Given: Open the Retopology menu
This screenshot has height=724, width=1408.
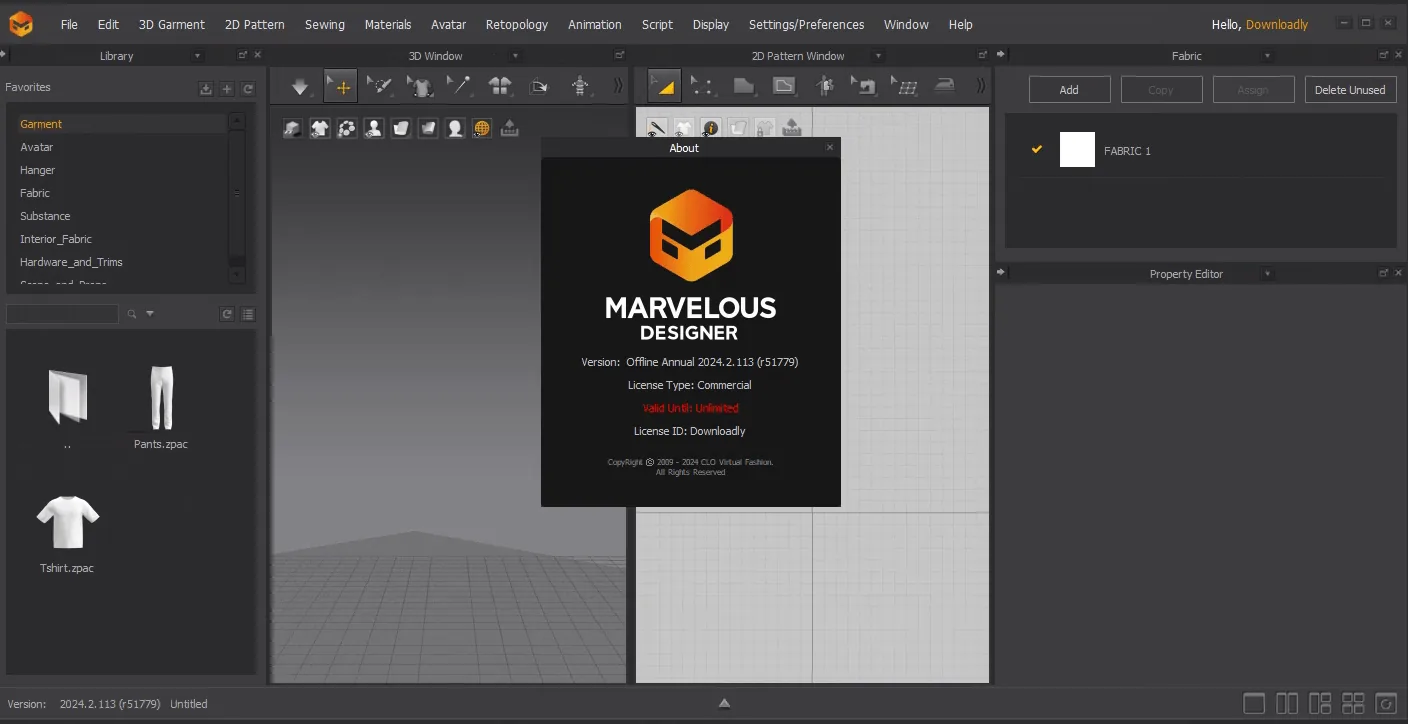Looking at the screenshot, I should pos(517,24).
